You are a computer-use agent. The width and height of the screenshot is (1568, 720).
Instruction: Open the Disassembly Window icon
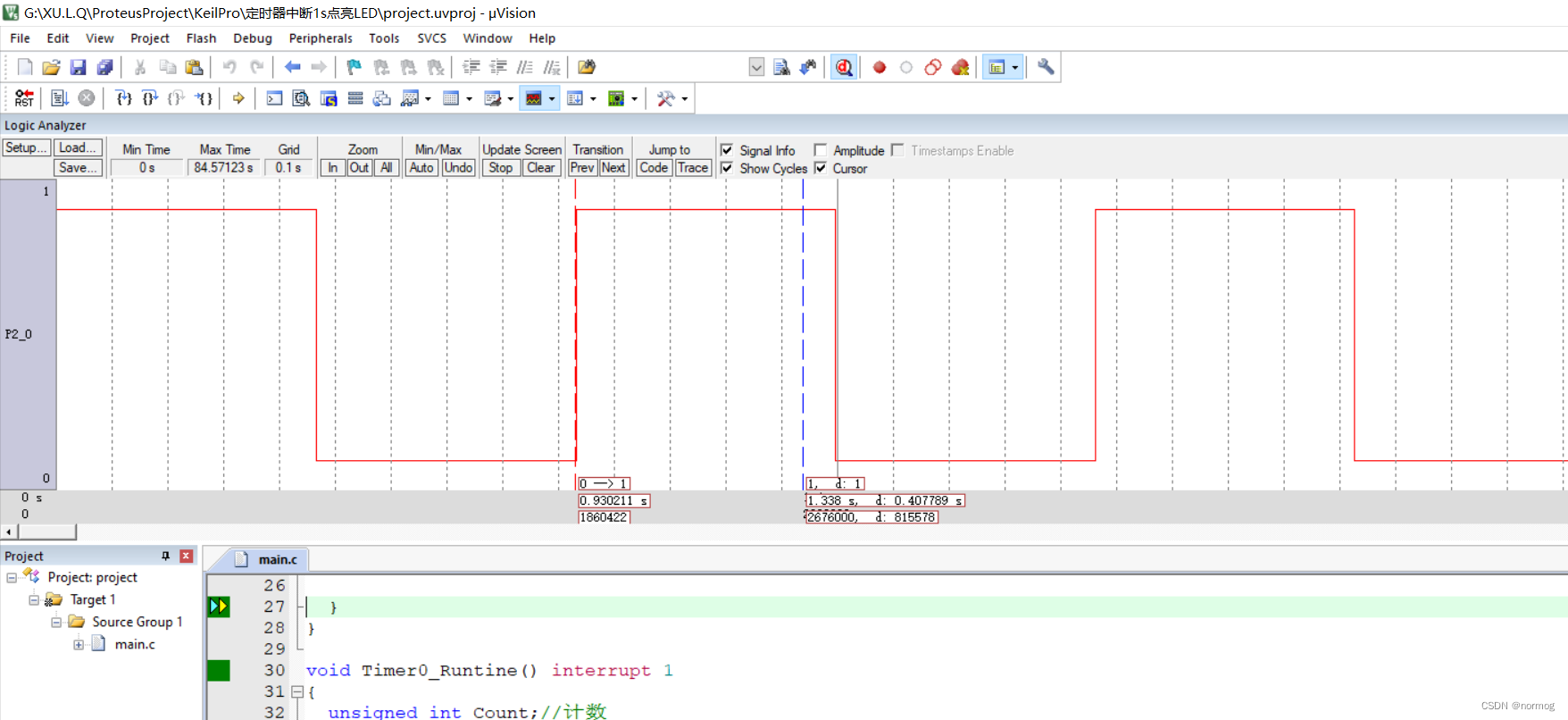point(302,98)
